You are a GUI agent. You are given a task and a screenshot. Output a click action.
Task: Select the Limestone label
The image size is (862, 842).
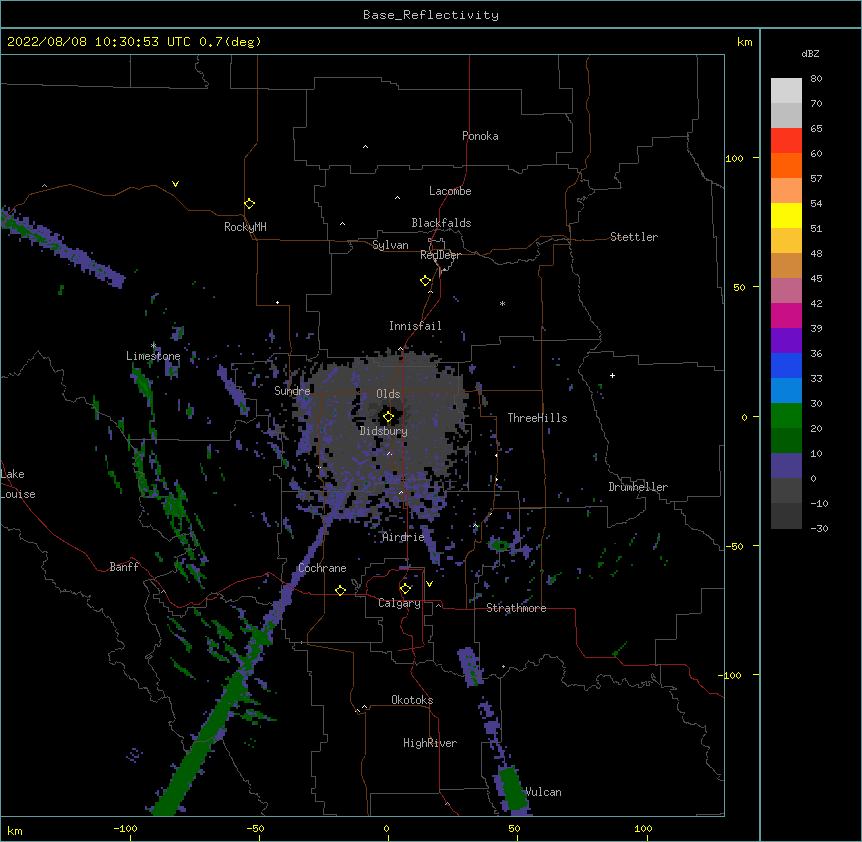click(153, 356)
